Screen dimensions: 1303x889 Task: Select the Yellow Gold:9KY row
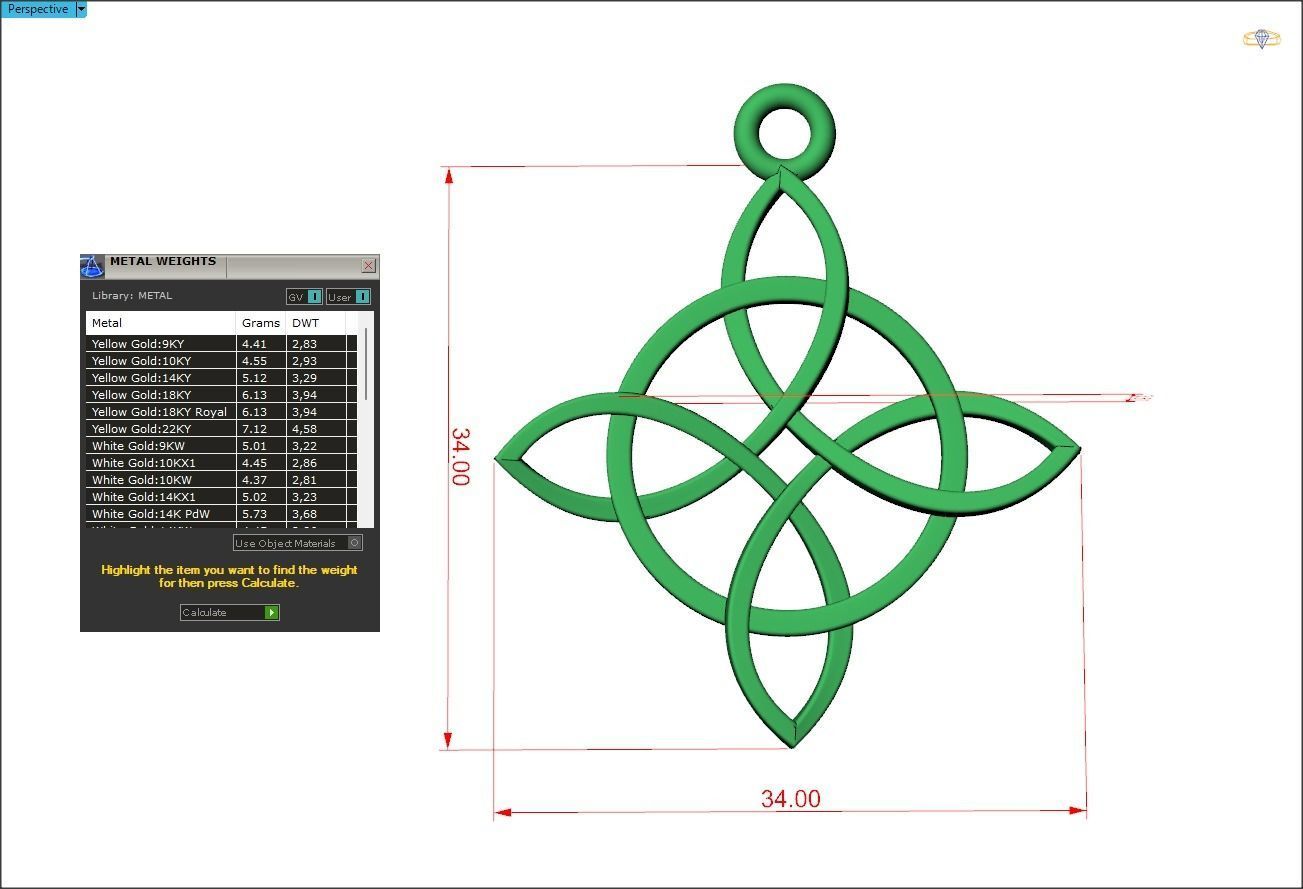[x=221, y=344]
